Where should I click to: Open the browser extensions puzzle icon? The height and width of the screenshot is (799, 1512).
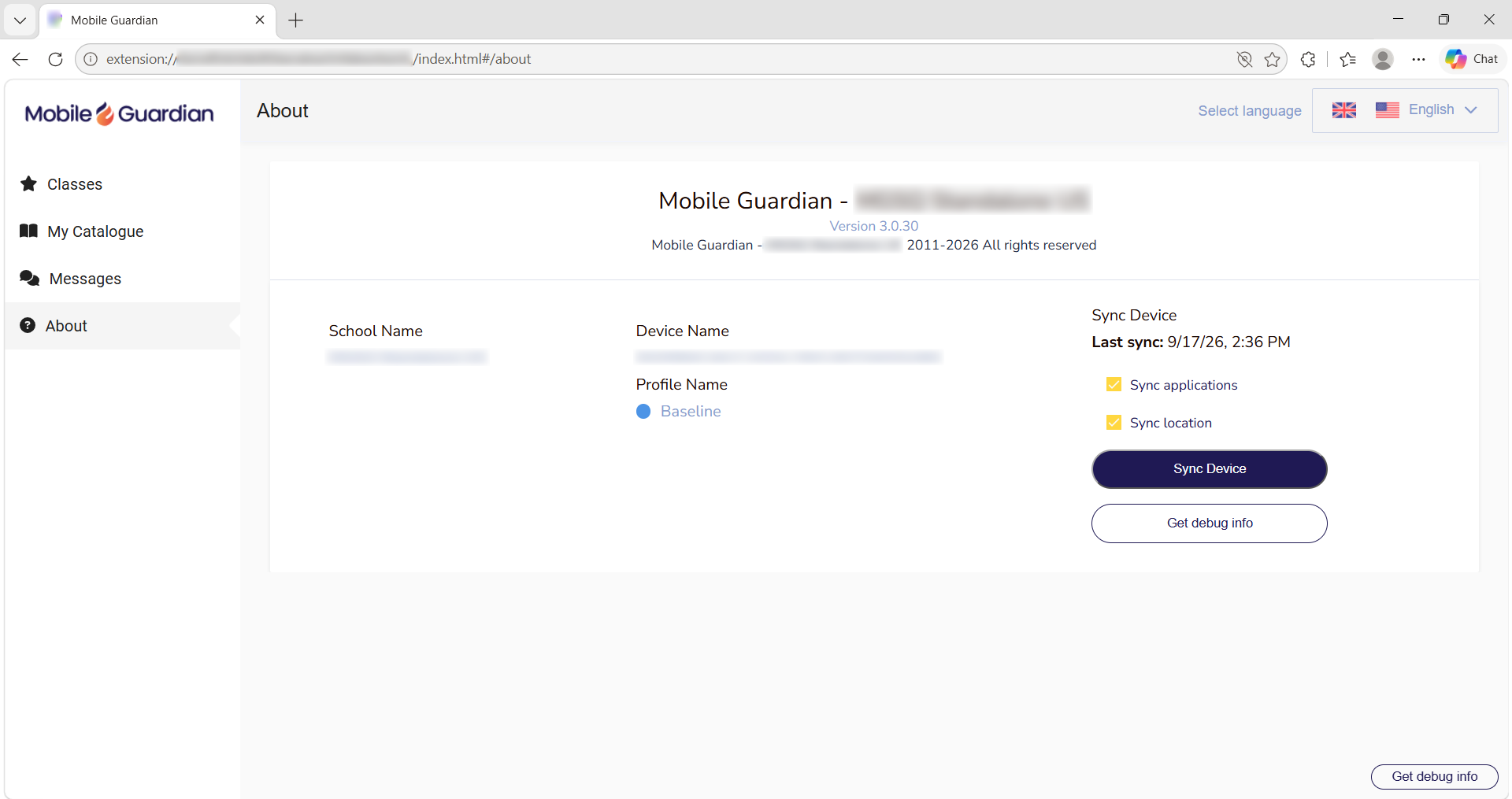(x=1308, y=59)
